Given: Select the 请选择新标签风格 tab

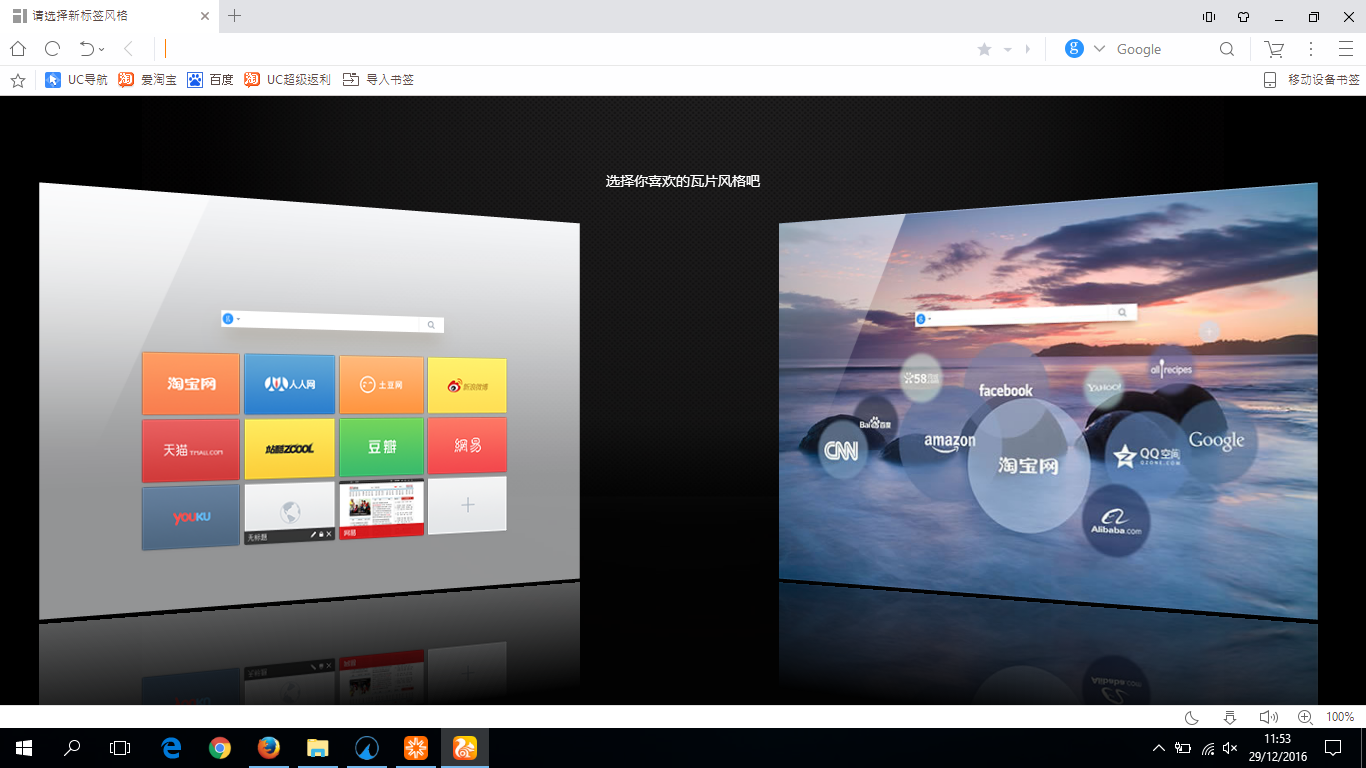Looking at the screenshot, I should [x=109, y=16].
